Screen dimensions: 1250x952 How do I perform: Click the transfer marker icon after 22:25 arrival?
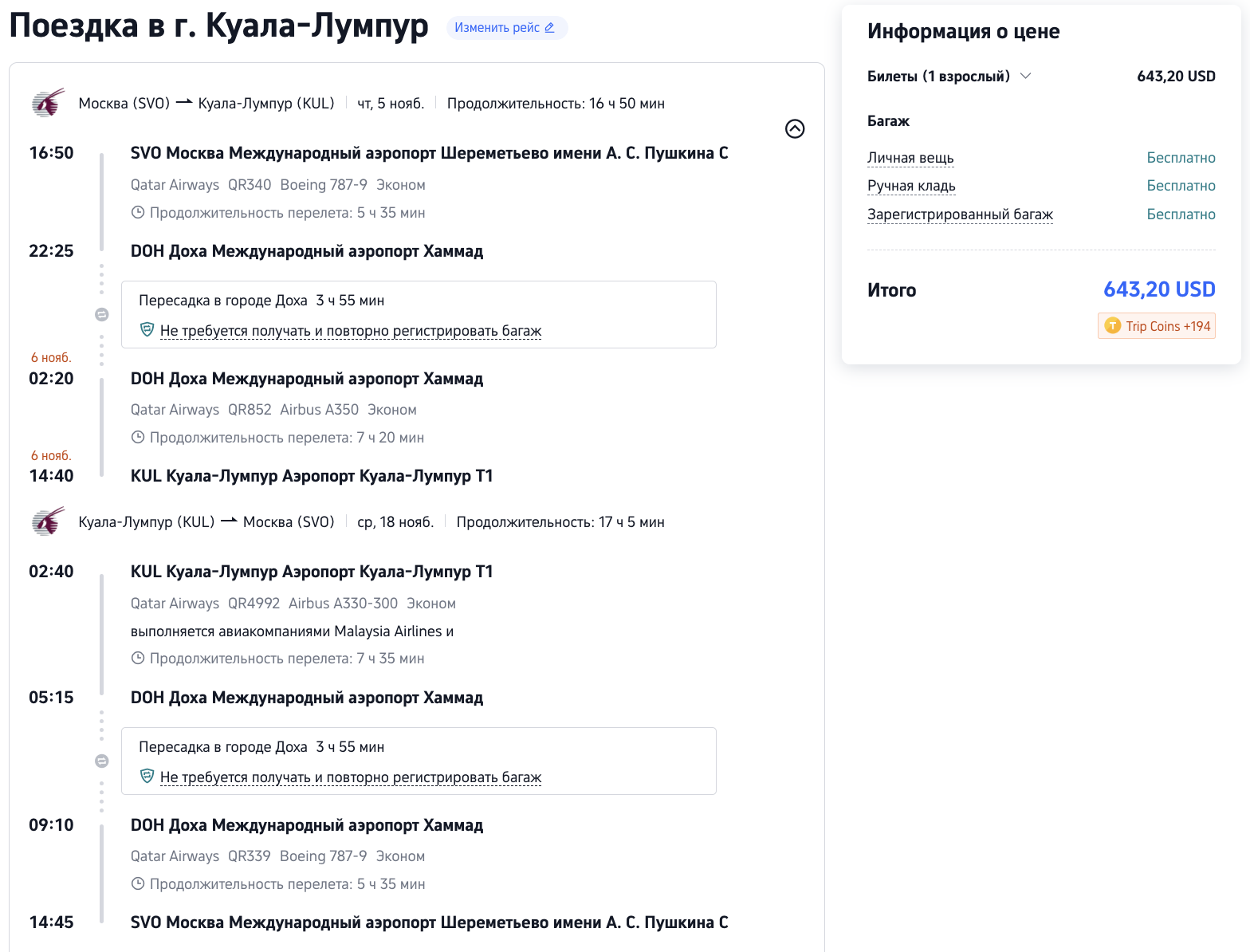click(102, 314)
